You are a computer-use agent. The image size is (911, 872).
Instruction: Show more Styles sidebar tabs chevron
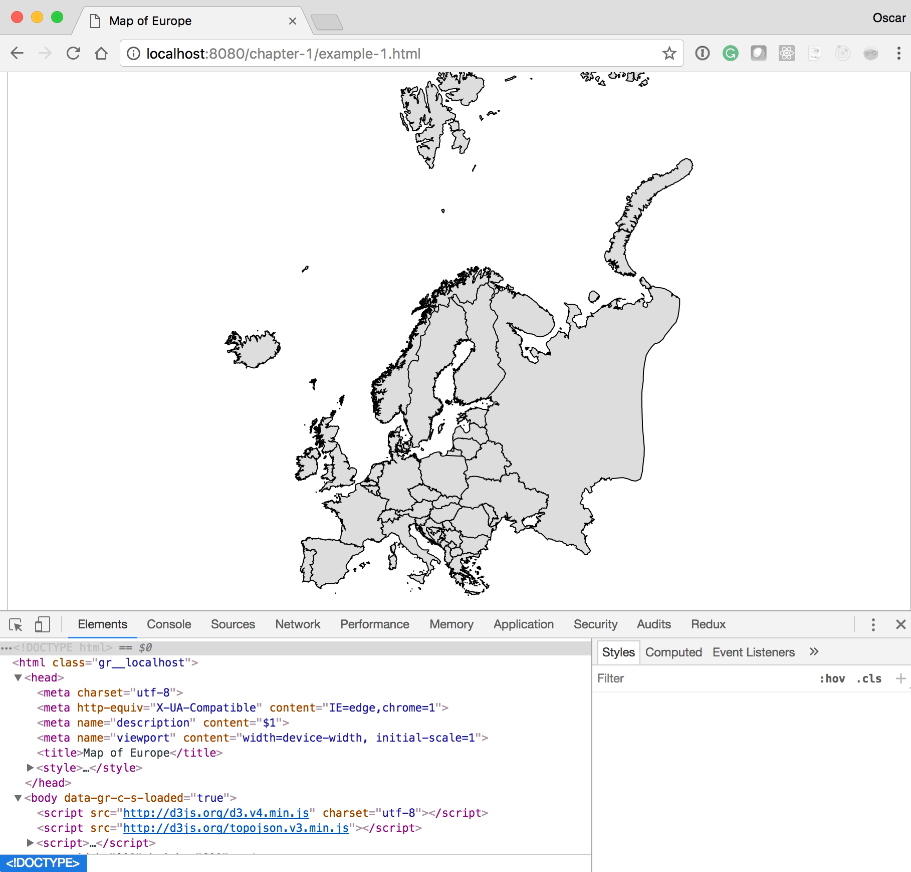[814, 652]
